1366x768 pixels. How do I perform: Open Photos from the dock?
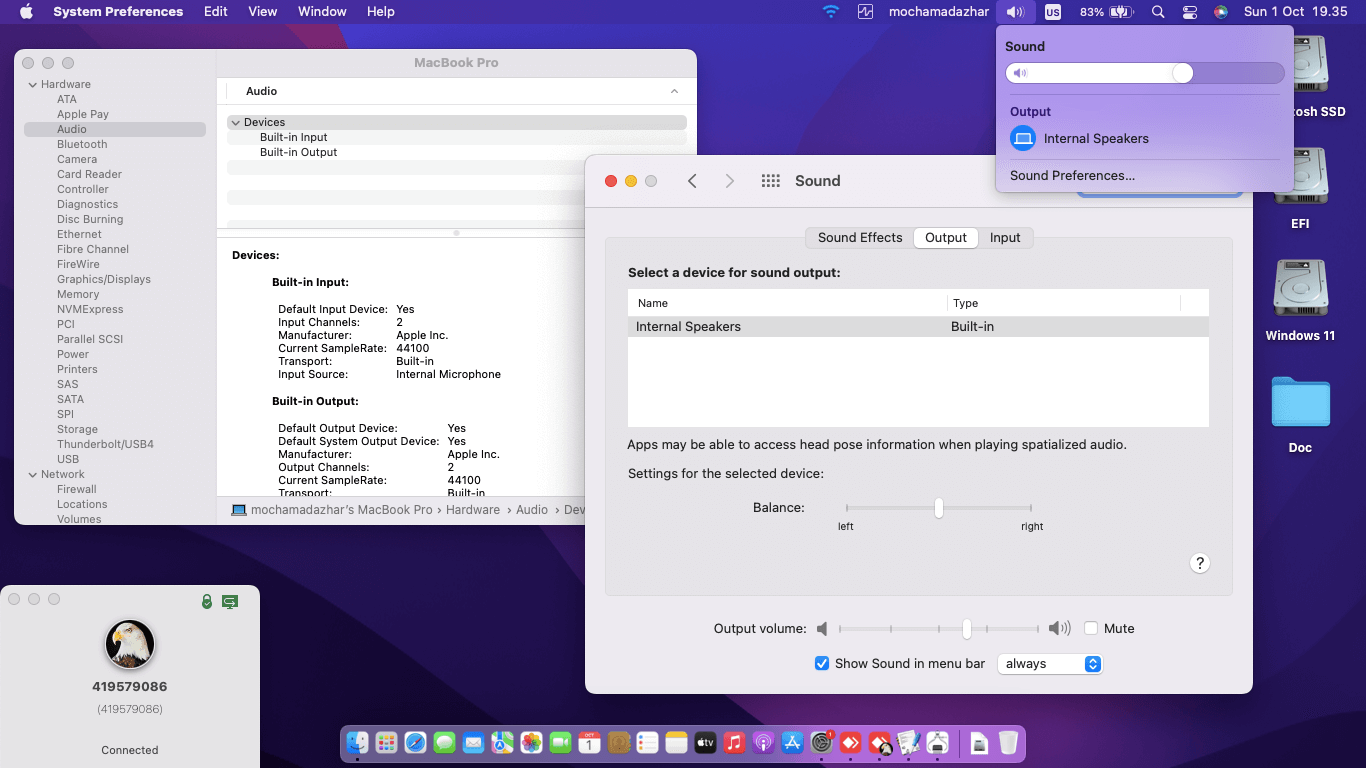pyautogui.click(x=531, y=743)
